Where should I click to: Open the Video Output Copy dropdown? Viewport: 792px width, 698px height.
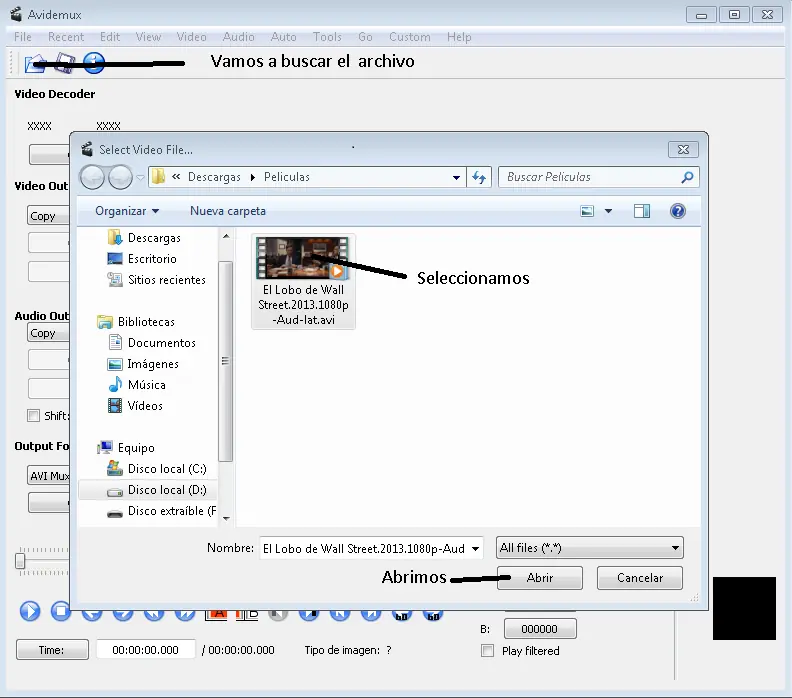48,216
